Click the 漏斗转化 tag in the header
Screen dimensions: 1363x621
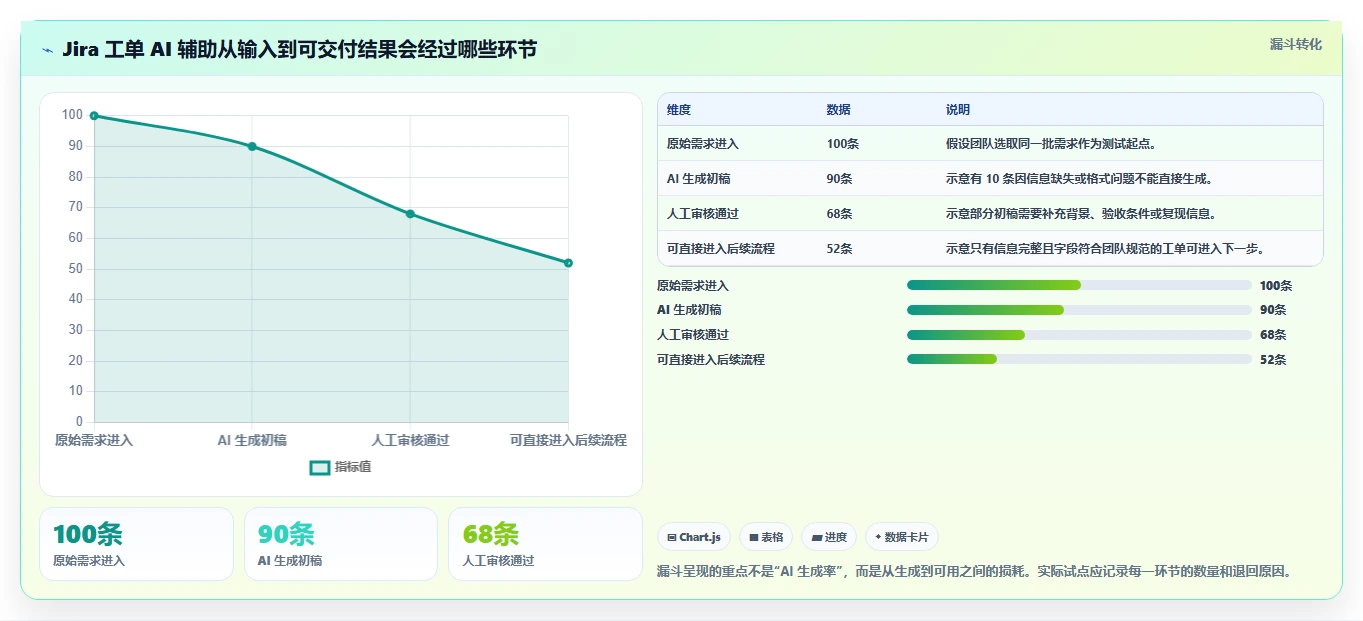click(1296, 44)
